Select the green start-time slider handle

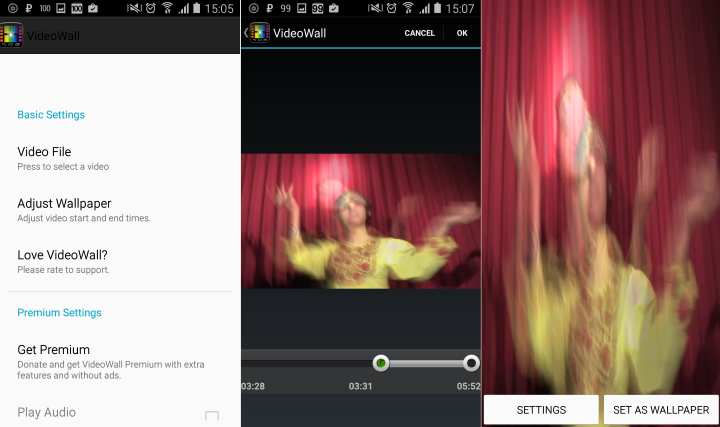(381, 363)
